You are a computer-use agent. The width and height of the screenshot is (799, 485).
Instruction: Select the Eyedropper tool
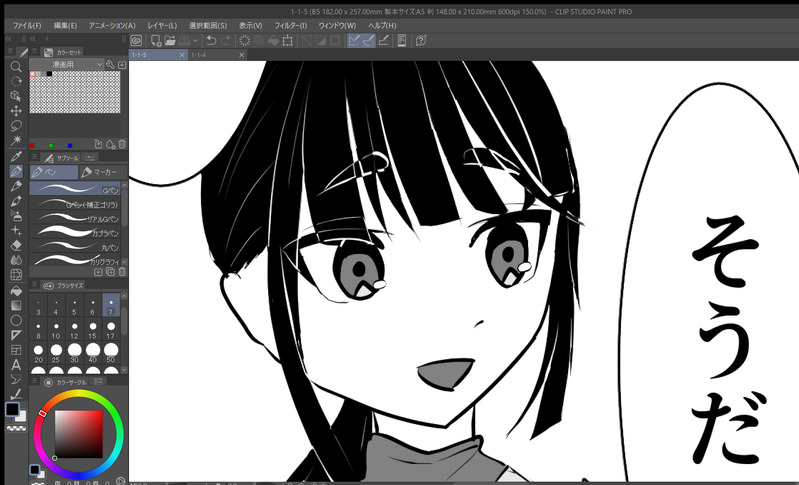click(x=16, y=156)
